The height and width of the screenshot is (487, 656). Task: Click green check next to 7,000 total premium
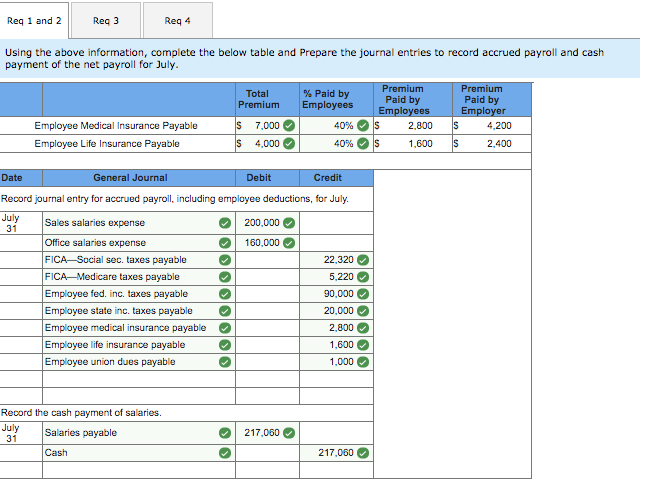click(289, 126)
